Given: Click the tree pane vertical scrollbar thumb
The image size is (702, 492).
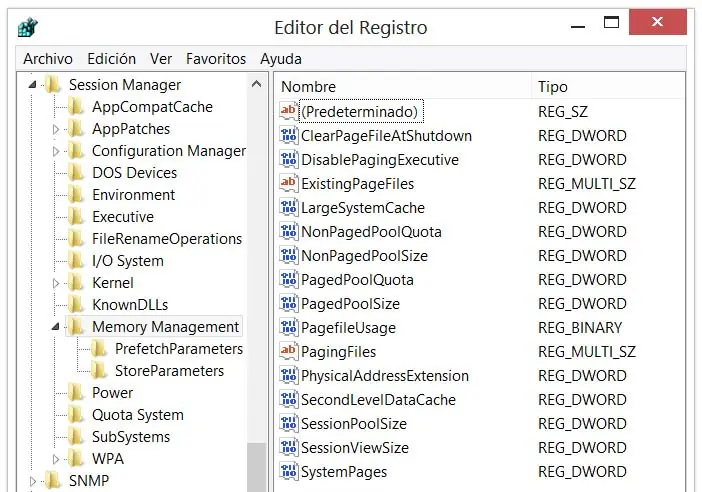Looking at the screenshot, I should click(x=257, y=467).
